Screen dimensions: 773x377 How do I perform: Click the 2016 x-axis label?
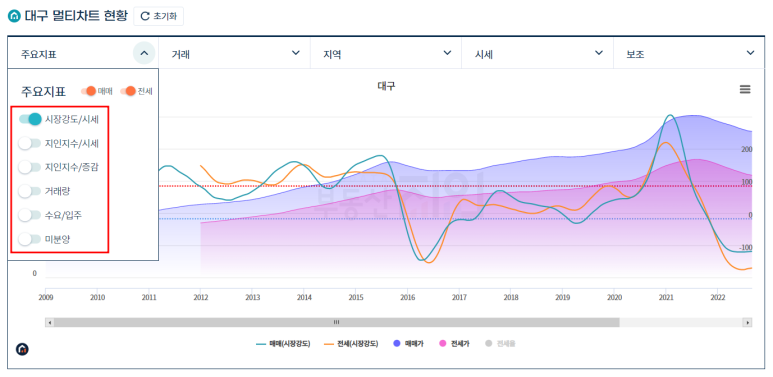(x=407, y=298)
